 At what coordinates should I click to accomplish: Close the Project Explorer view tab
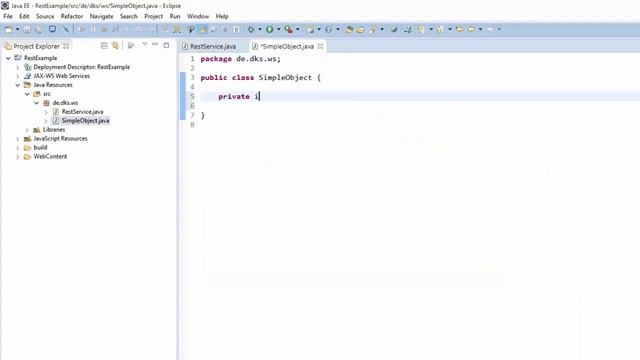(x=66, y=46)
